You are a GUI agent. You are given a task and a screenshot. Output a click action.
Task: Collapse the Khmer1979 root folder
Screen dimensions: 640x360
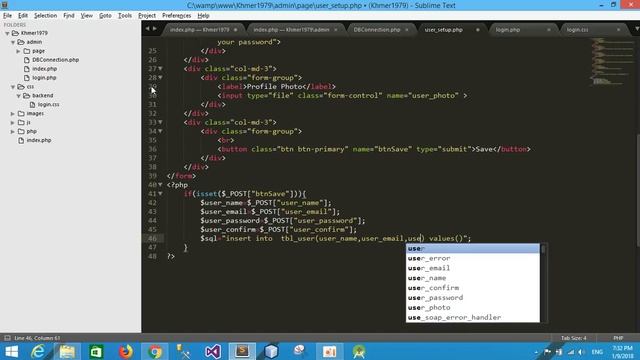(x=7, y=33)
